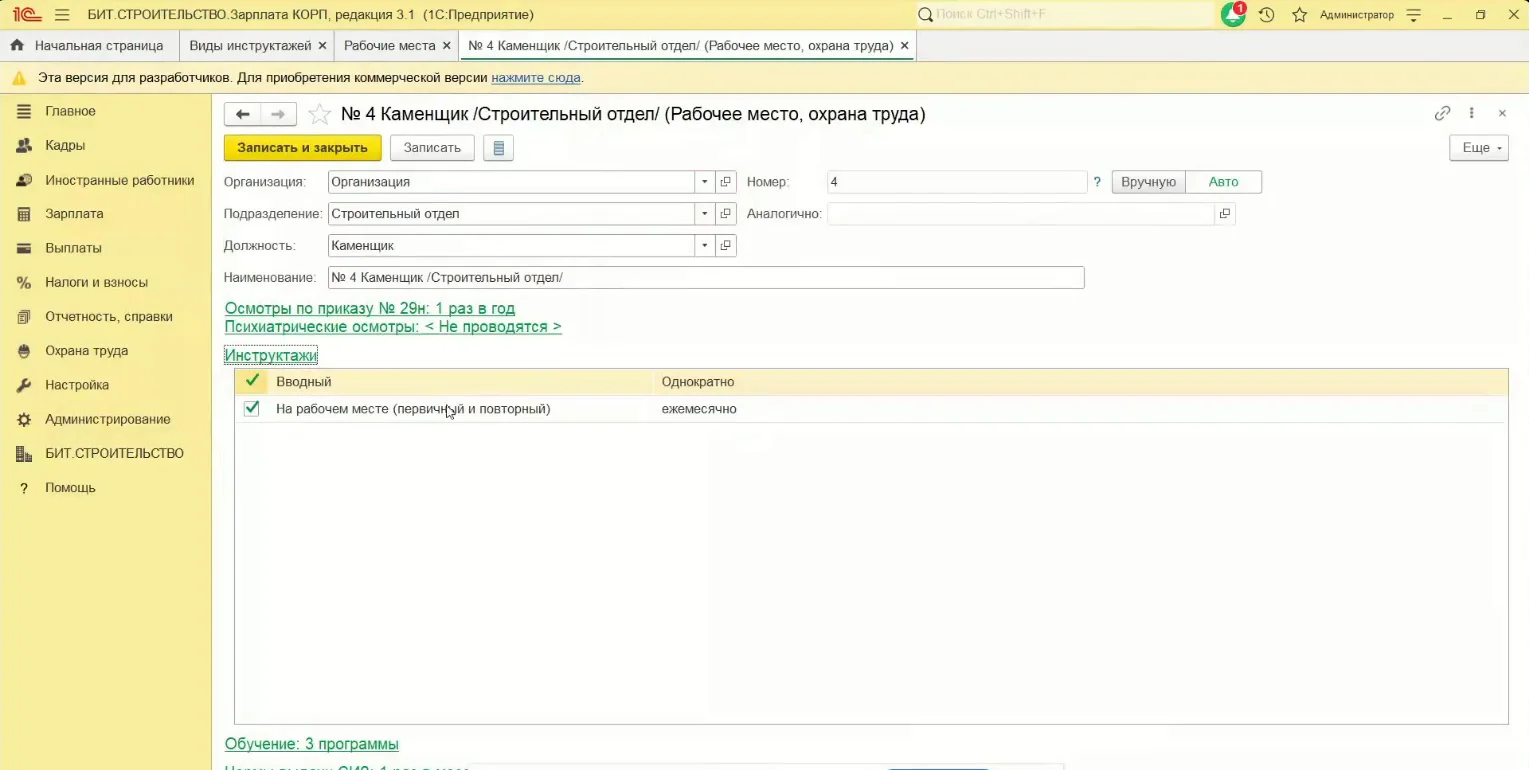Open the notifications bell icon
This screenshot has height=770, width=1529.
[x=1233, y=15]
